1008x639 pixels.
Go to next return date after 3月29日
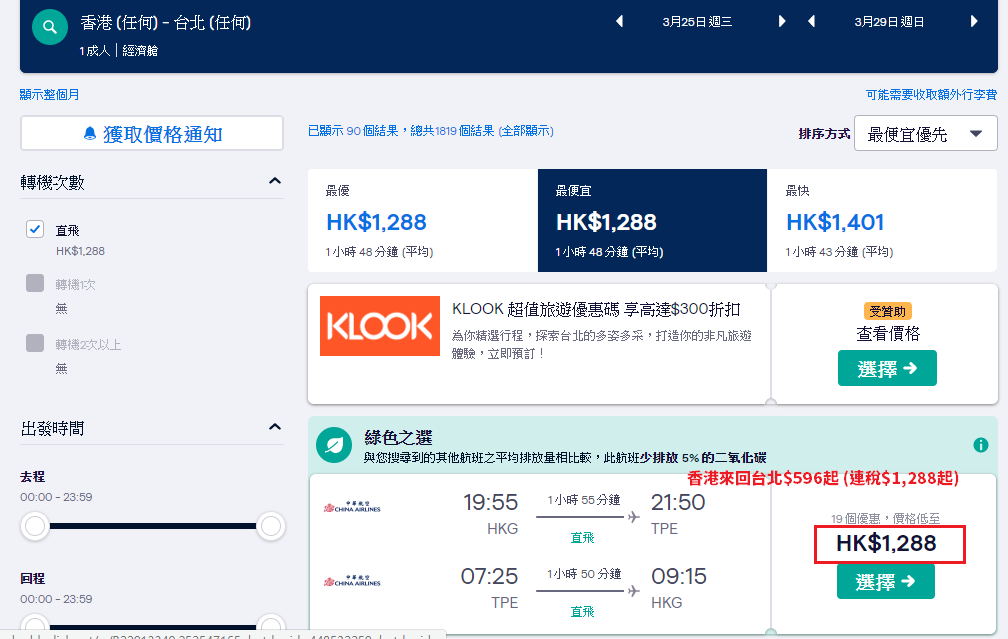pos(974,21)
